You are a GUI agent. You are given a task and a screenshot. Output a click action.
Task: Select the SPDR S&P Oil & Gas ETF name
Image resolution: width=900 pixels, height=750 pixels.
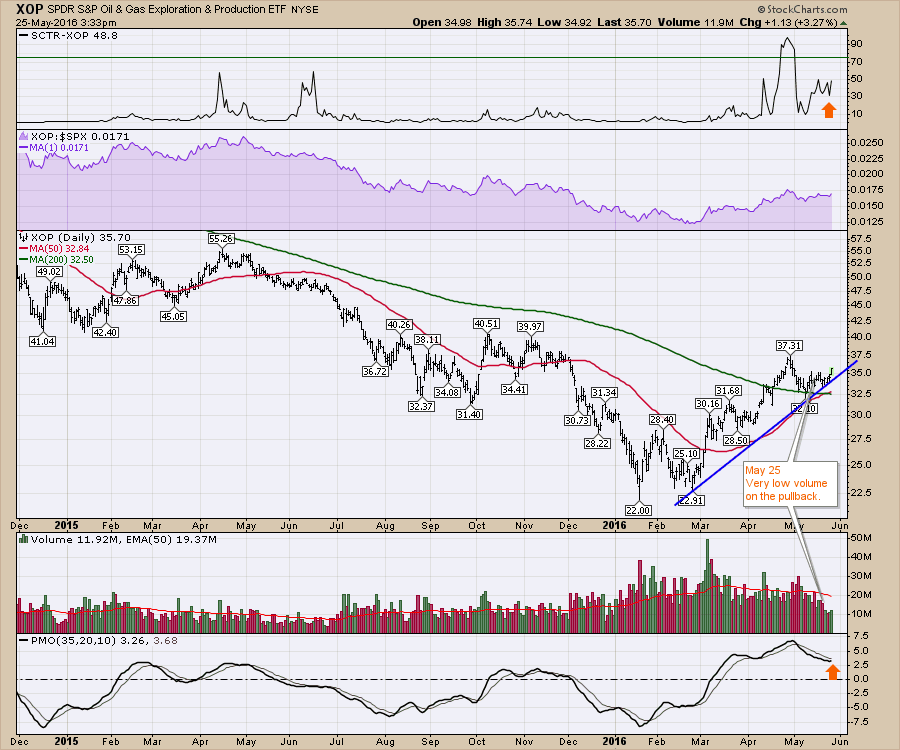point(166,9)
